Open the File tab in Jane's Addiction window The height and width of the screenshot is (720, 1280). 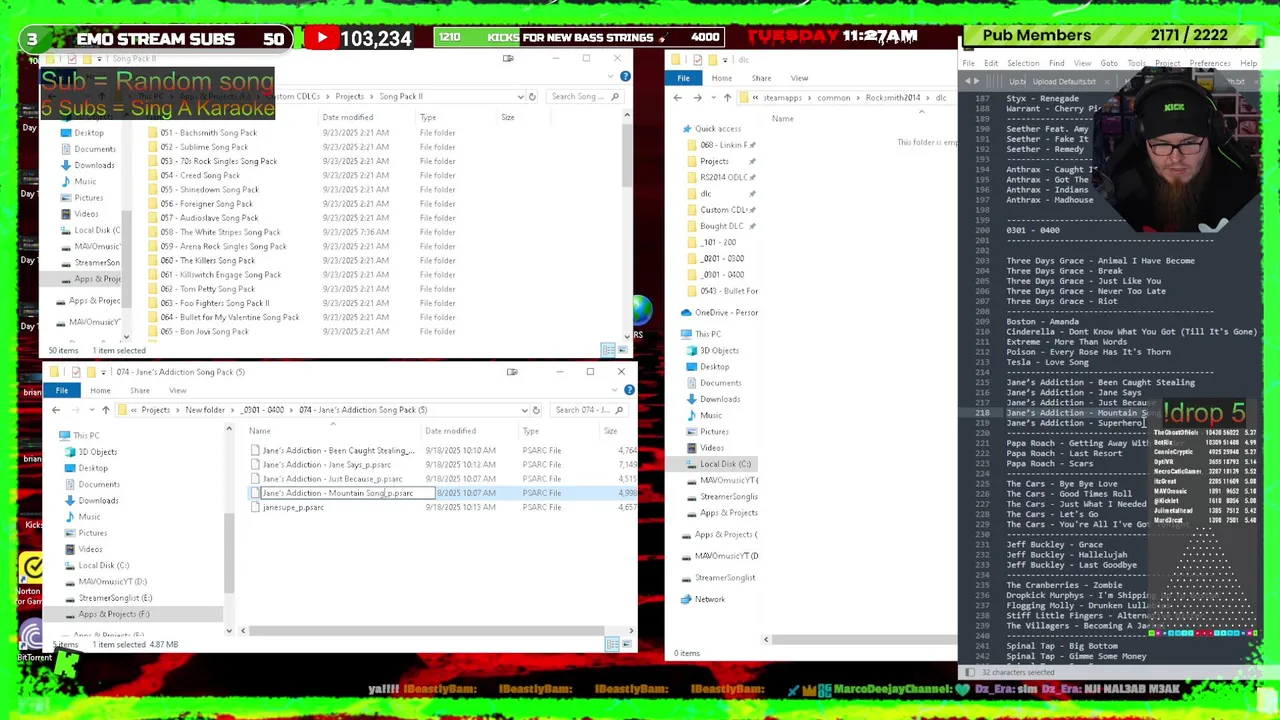(62, 391)
